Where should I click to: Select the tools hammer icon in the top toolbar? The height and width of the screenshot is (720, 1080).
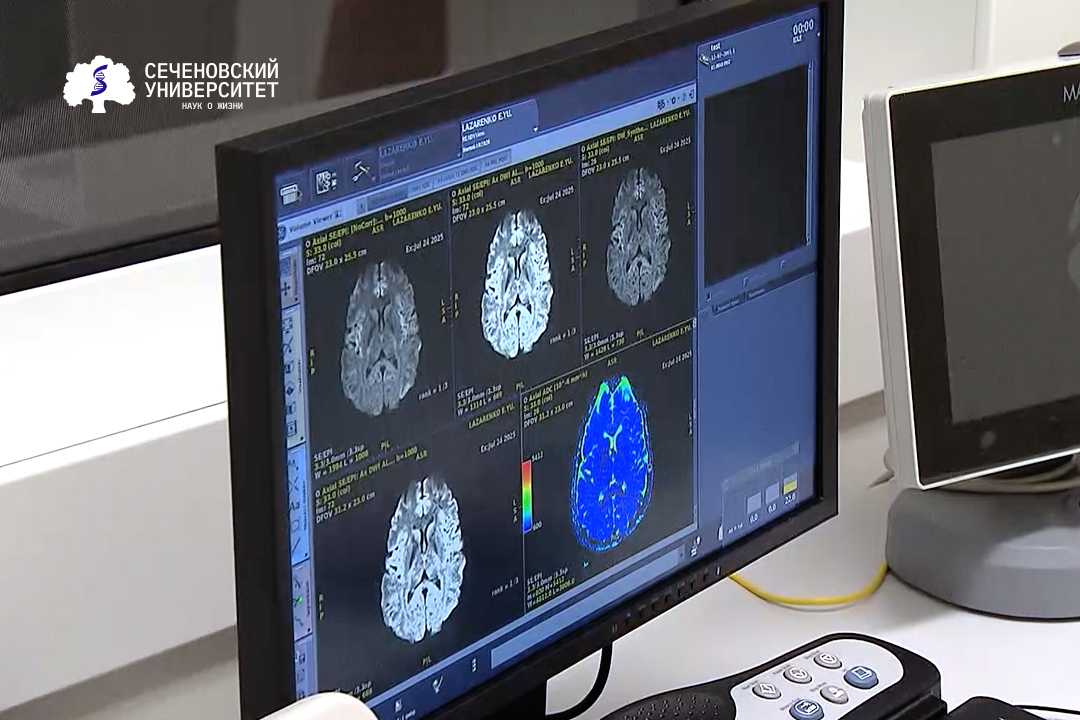[362, 171]
